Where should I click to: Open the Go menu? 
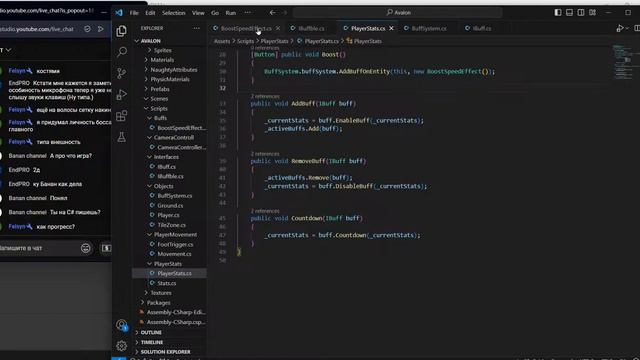pyautogui.click(x=215, y=13)
